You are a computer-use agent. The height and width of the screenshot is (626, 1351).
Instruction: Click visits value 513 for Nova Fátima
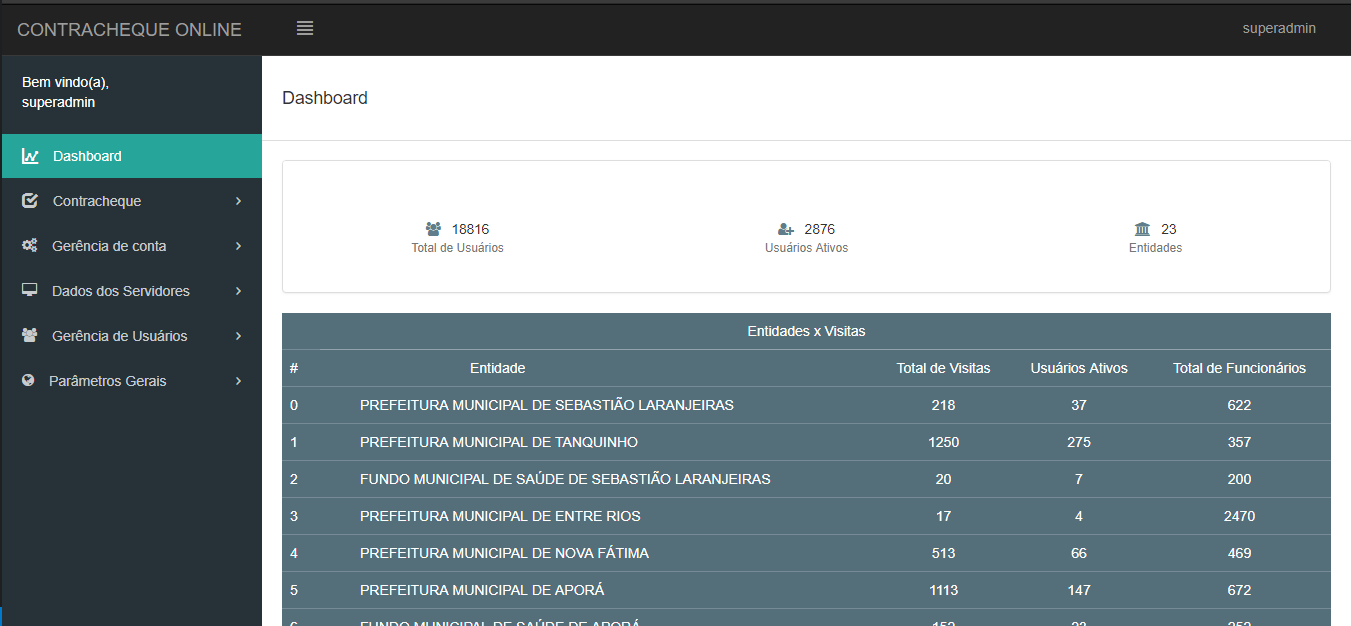pos(943,553)
